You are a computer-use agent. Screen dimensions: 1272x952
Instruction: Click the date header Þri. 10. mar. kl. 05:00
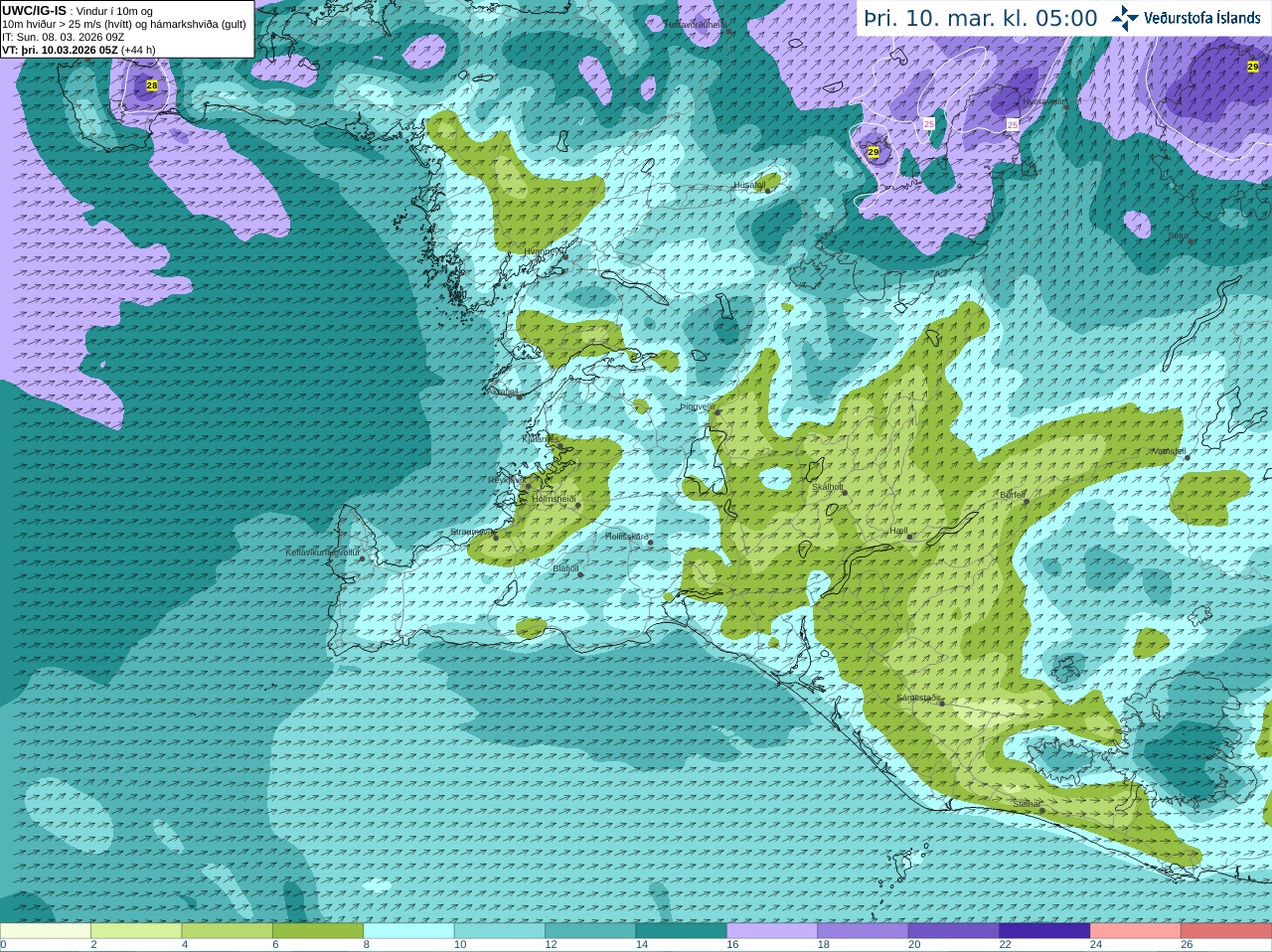click(x=981, y=18)
